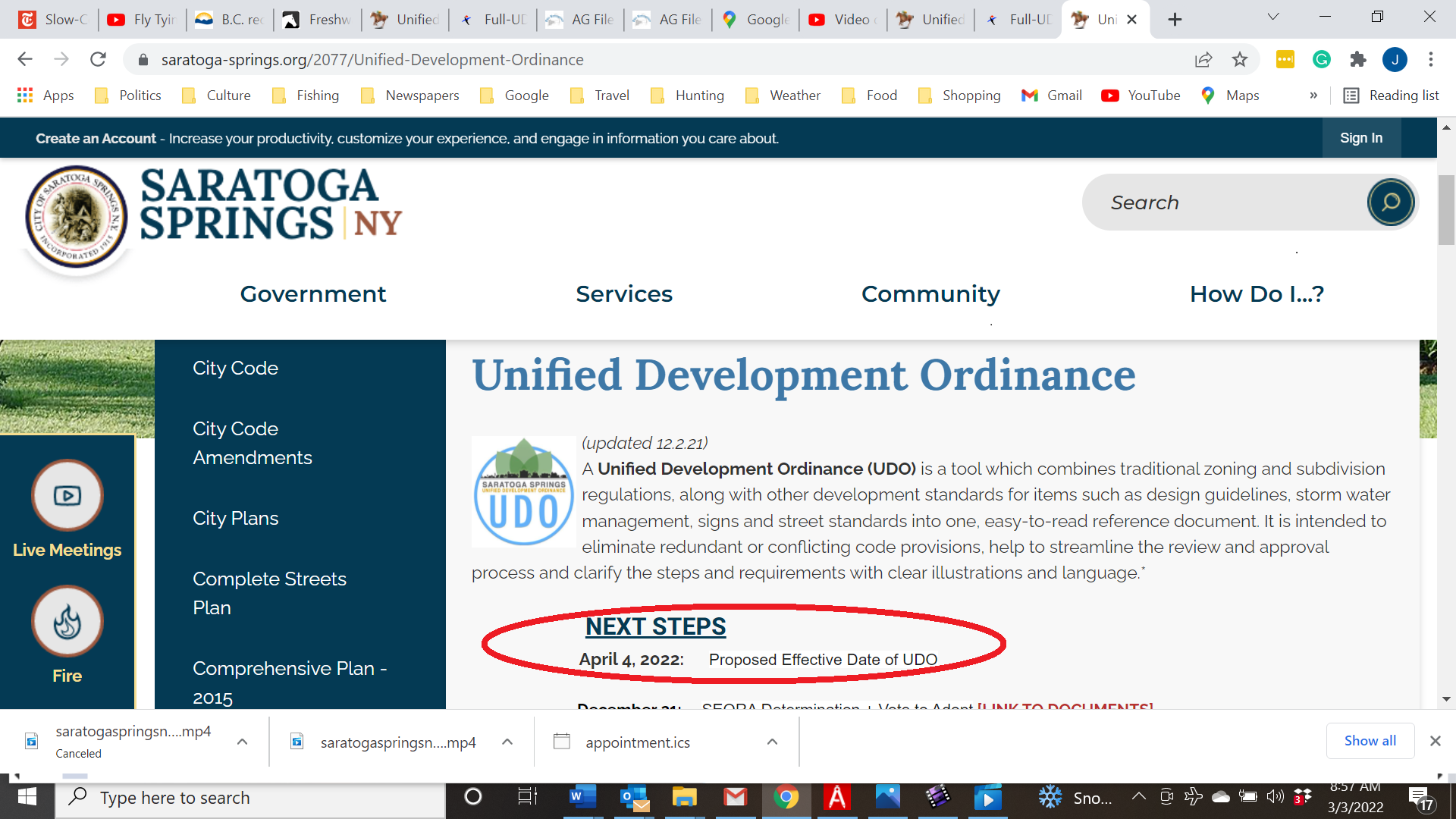Switch to the Fly Tying YouTube tab
The width and height of the screenshot is (1456, 819).
[143, 20]
